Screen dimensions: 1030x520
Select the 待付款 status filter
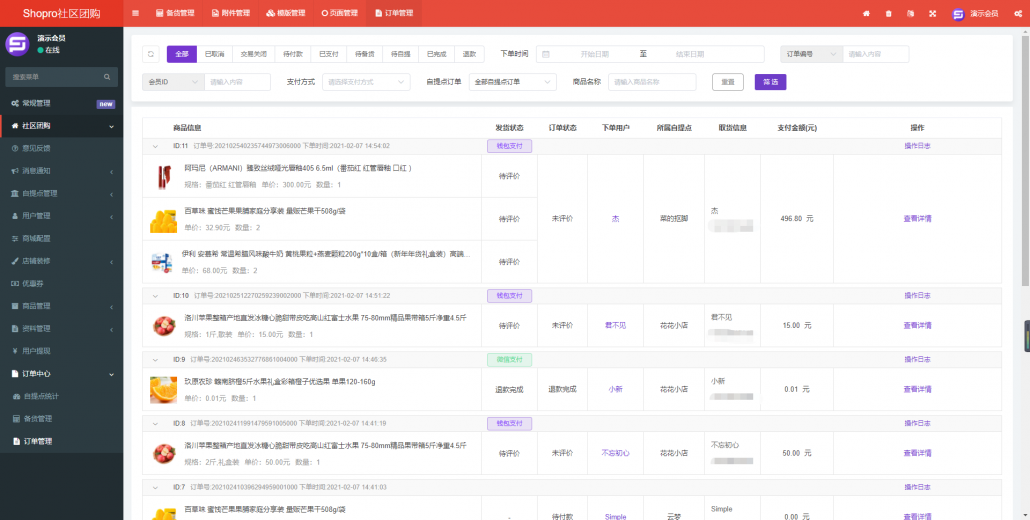(x=292, y=54)
